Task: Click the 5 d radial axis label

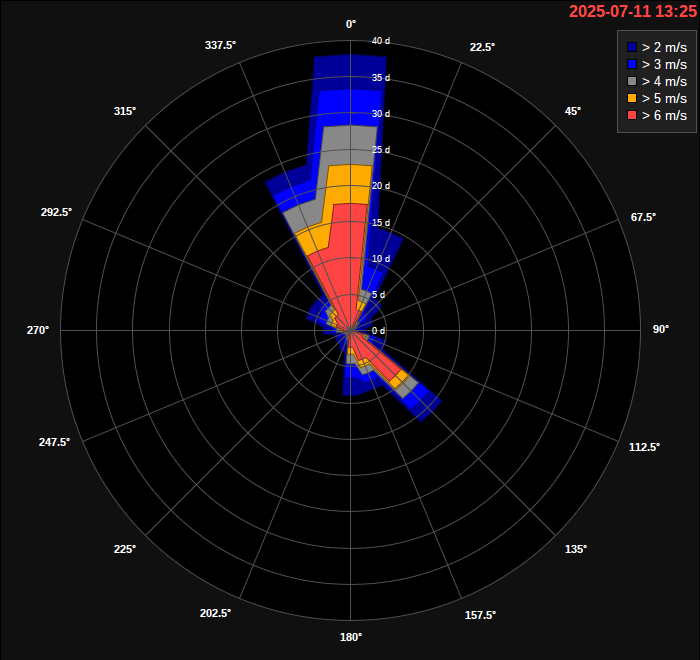Action: pos(379,294)
